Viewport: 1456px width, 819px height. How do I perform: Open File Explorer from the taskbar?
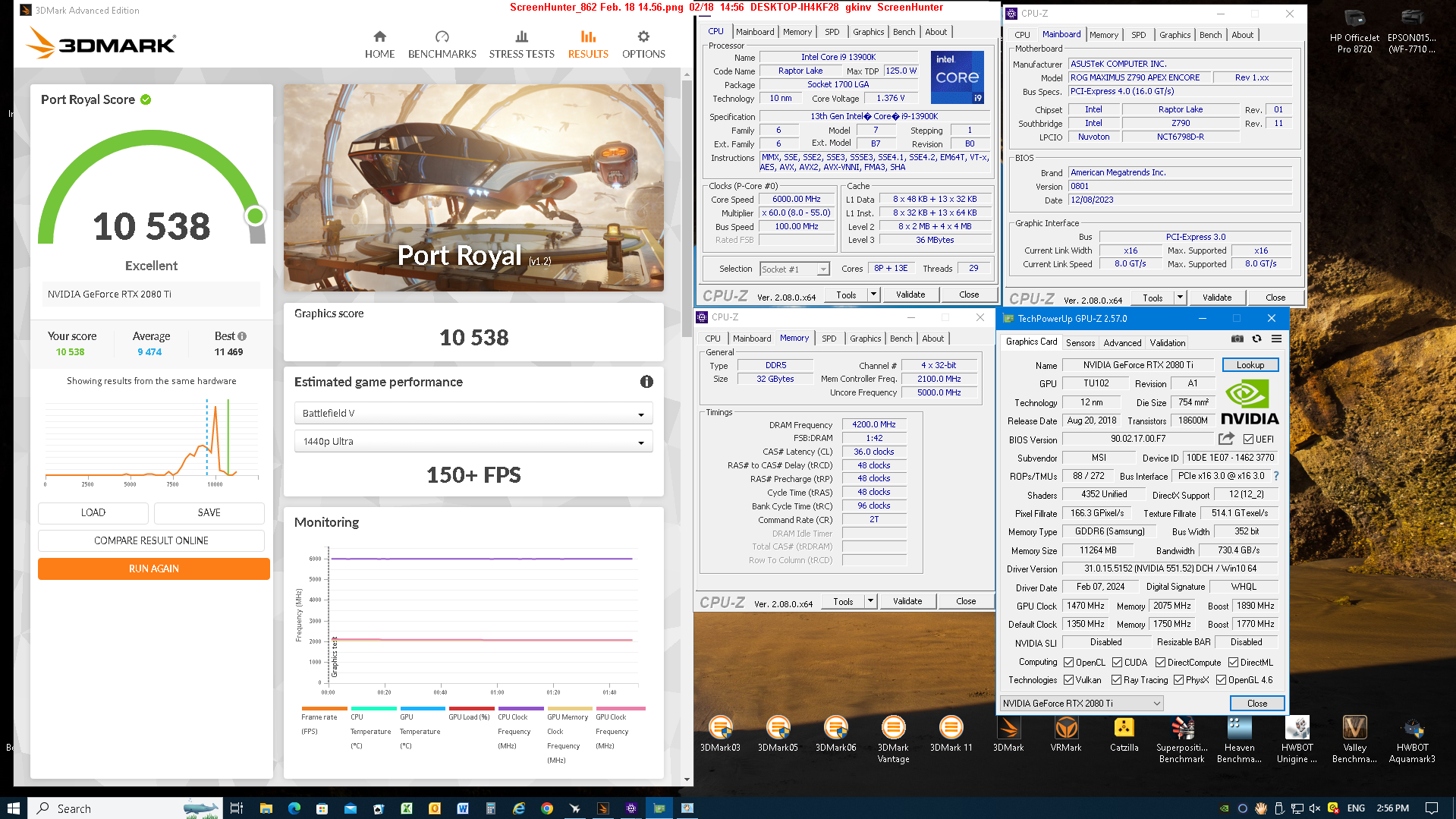[266, 808]
